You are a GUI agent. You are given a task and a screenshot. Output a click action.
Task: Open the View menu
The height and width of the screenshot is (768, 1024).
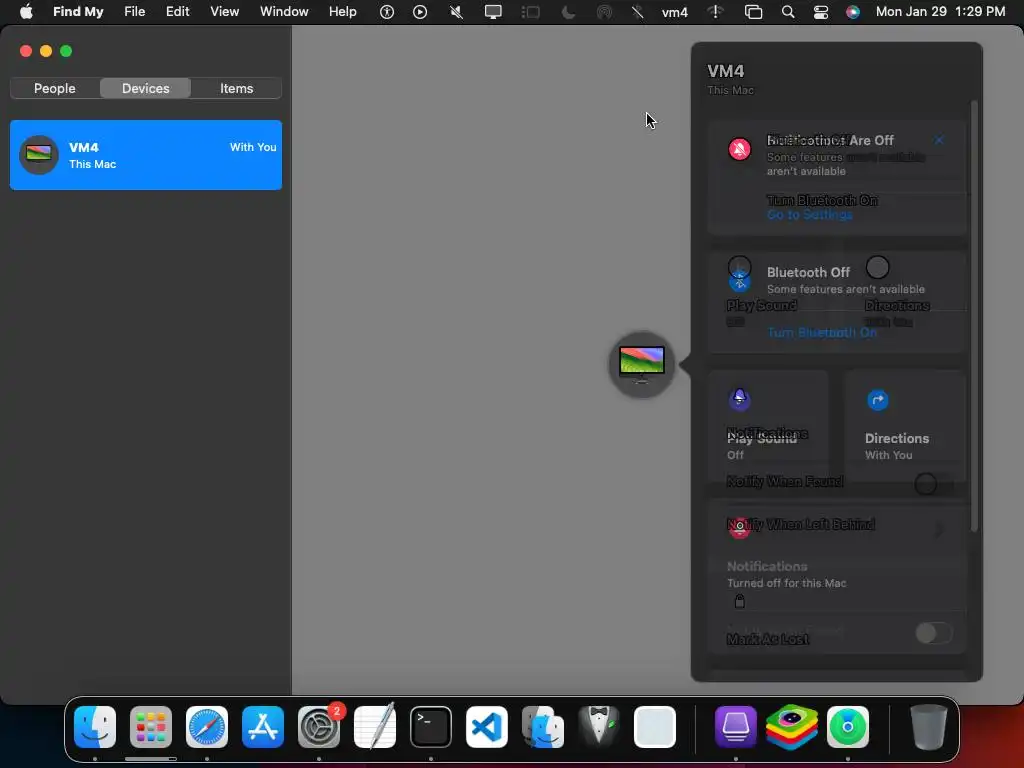click(225, 12)
